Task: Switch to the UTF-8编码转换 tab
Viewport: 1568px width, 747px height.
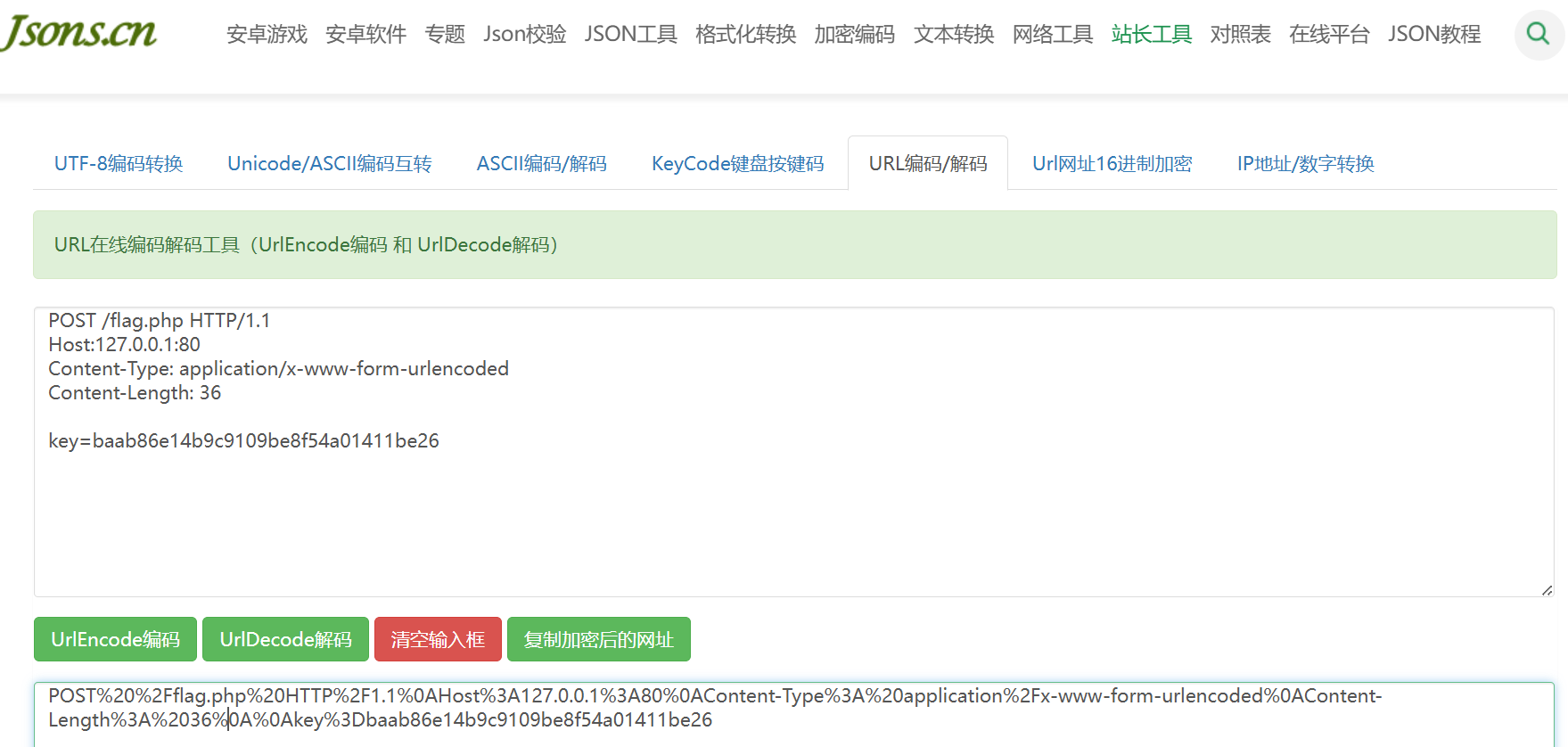Action: point(119,164)
